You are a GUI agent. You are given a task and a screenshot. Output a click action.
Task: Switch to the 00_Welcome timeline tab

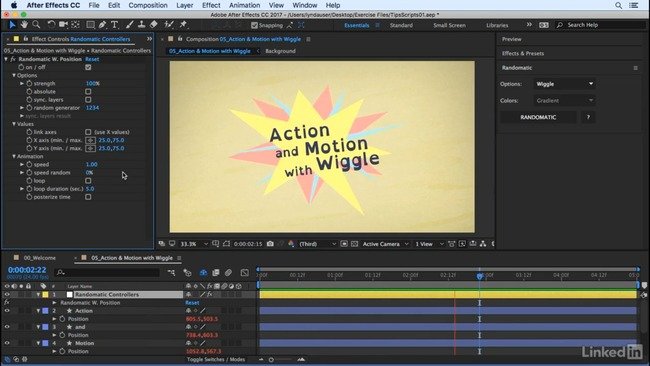pos(39,258)
